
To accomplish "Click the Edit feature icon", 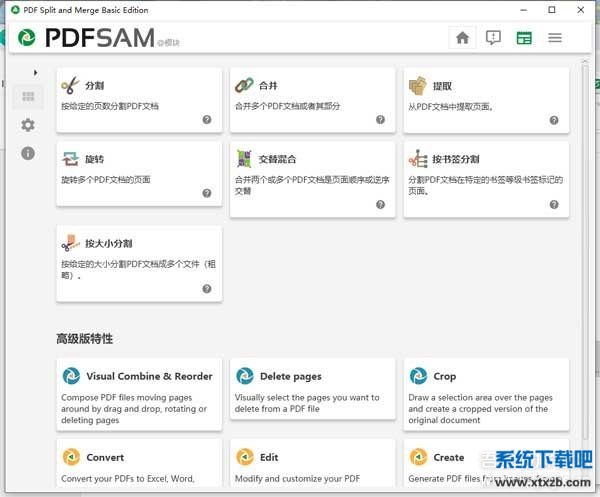I will click(x=245, y=457).
